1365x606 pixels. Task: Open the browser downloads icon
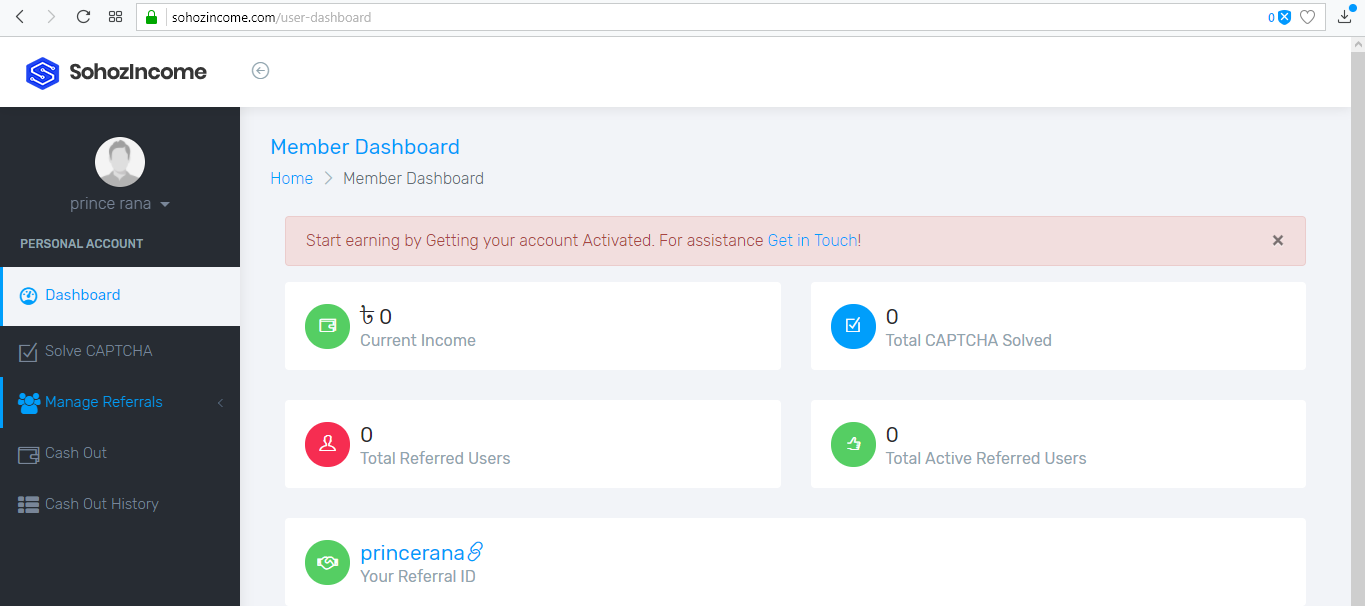click(x=1345, y=16)
